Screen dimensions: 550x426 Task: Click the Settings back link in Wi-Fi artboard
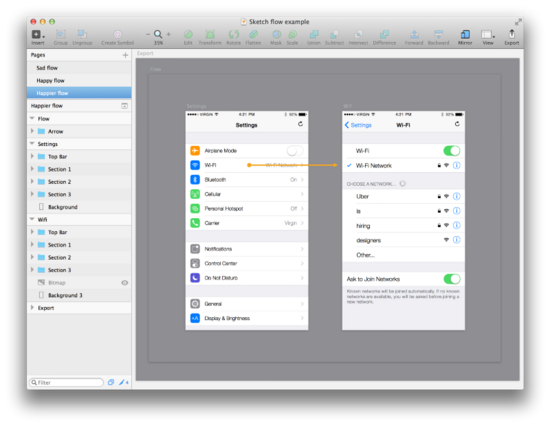[x=358, y=125]
